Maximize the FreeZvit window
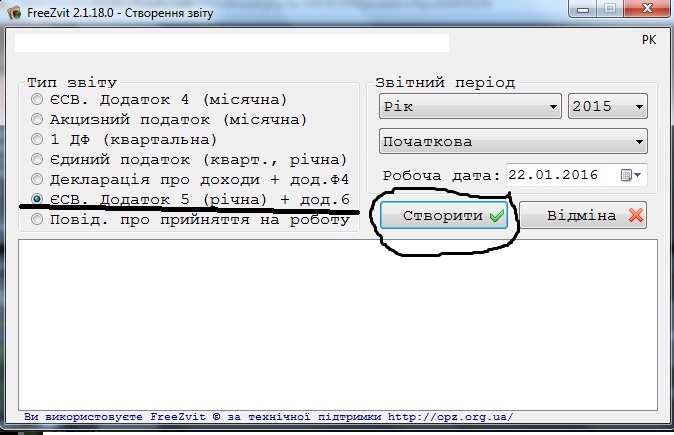 tap(610, 9)
